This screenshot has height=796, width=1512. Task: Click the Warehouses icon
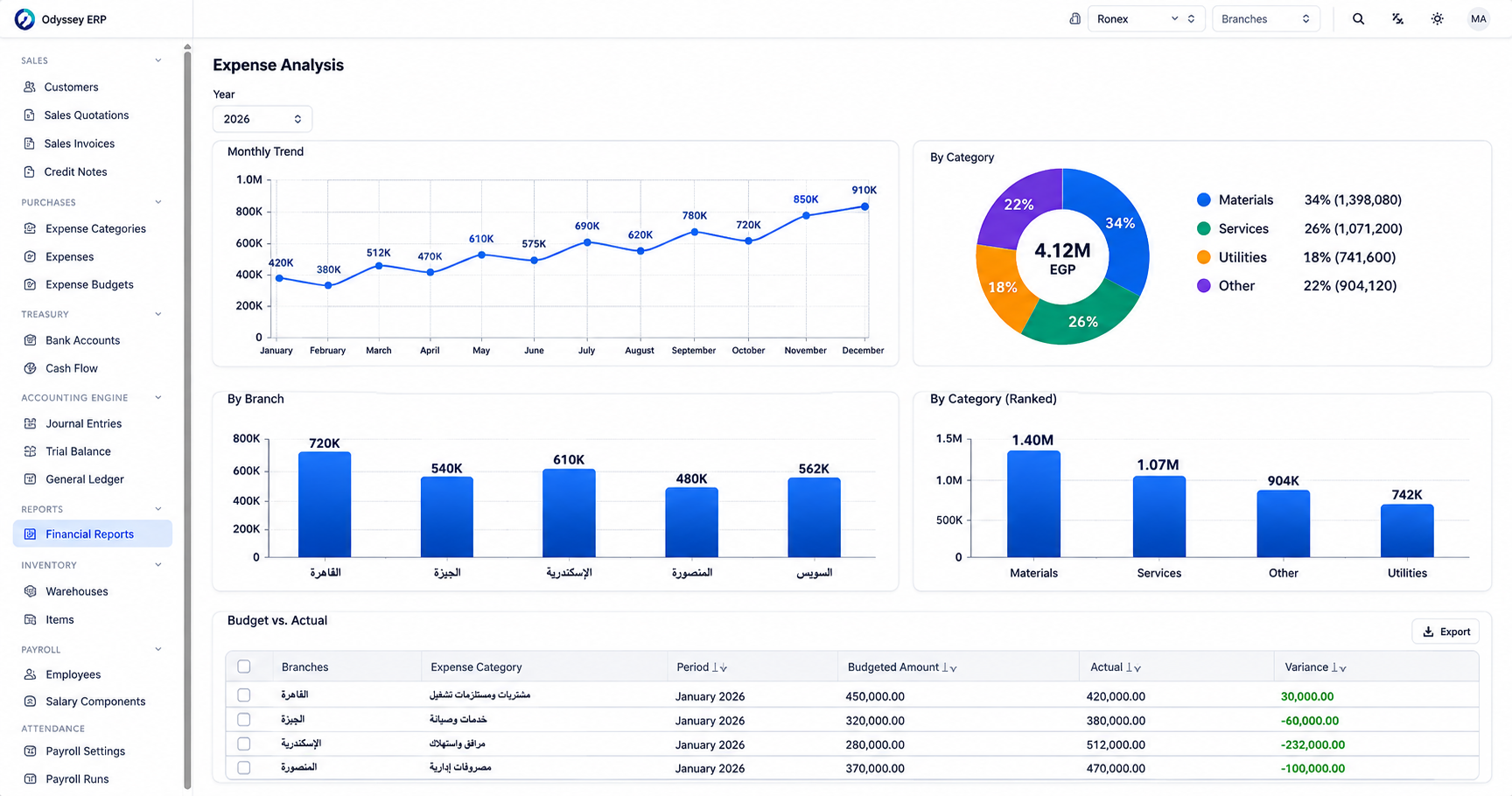click(x=30, y=591)
